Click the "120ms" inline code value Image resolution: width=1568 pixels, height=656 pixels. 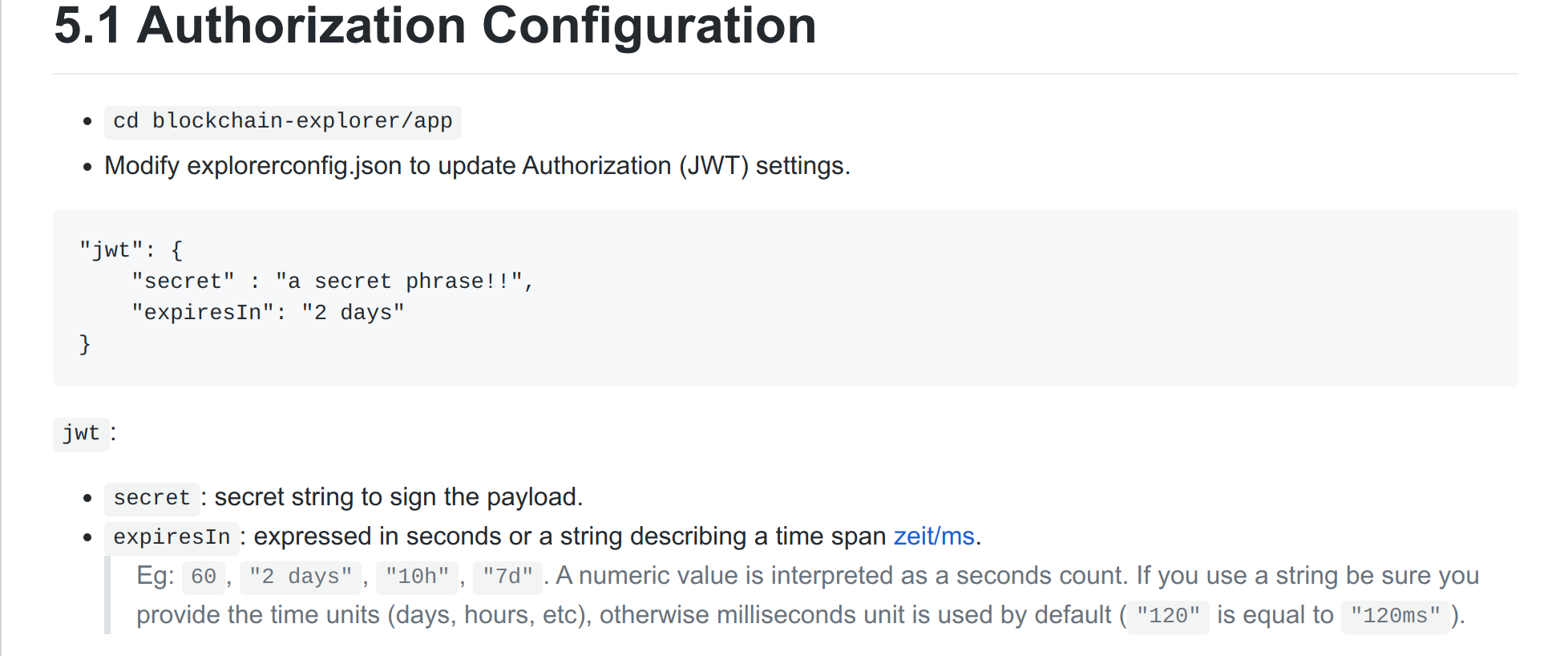pyautogui.click(x=1395, y=616)
